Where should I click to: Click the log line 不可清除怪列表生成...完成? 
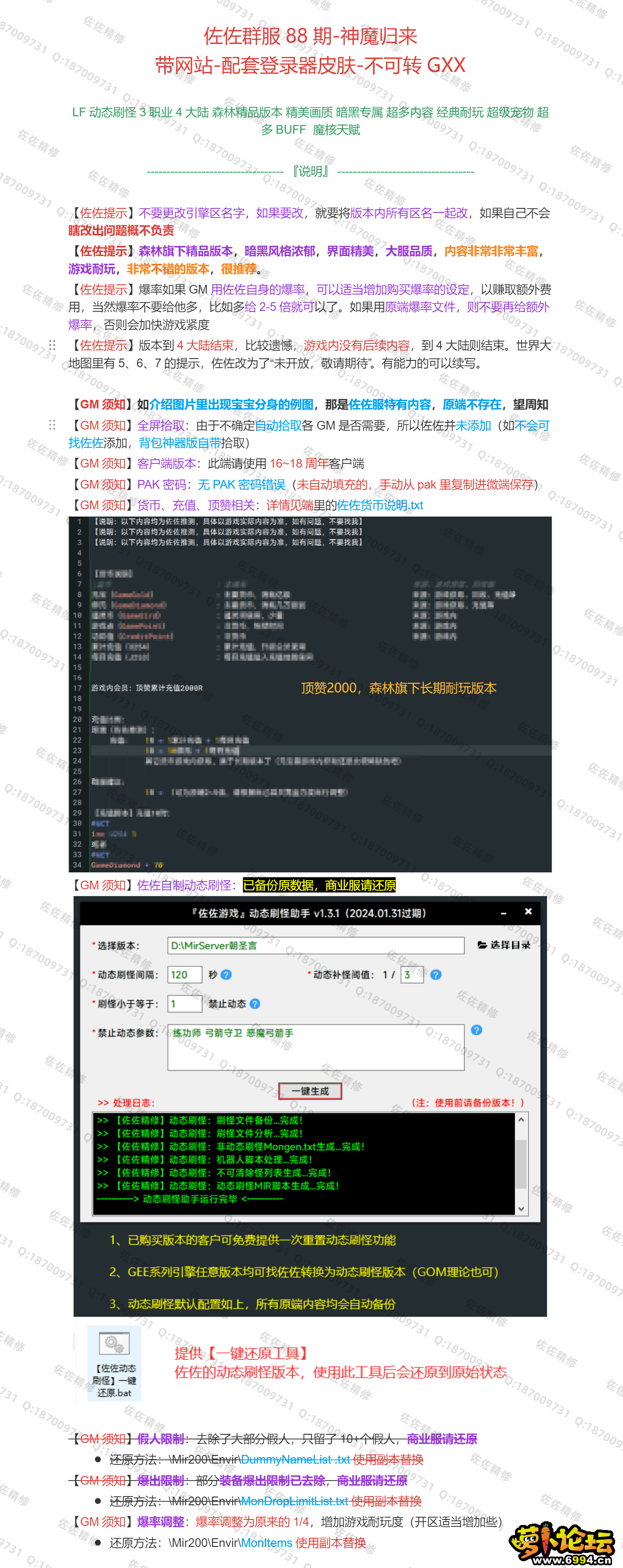(x=214, y=1172)
